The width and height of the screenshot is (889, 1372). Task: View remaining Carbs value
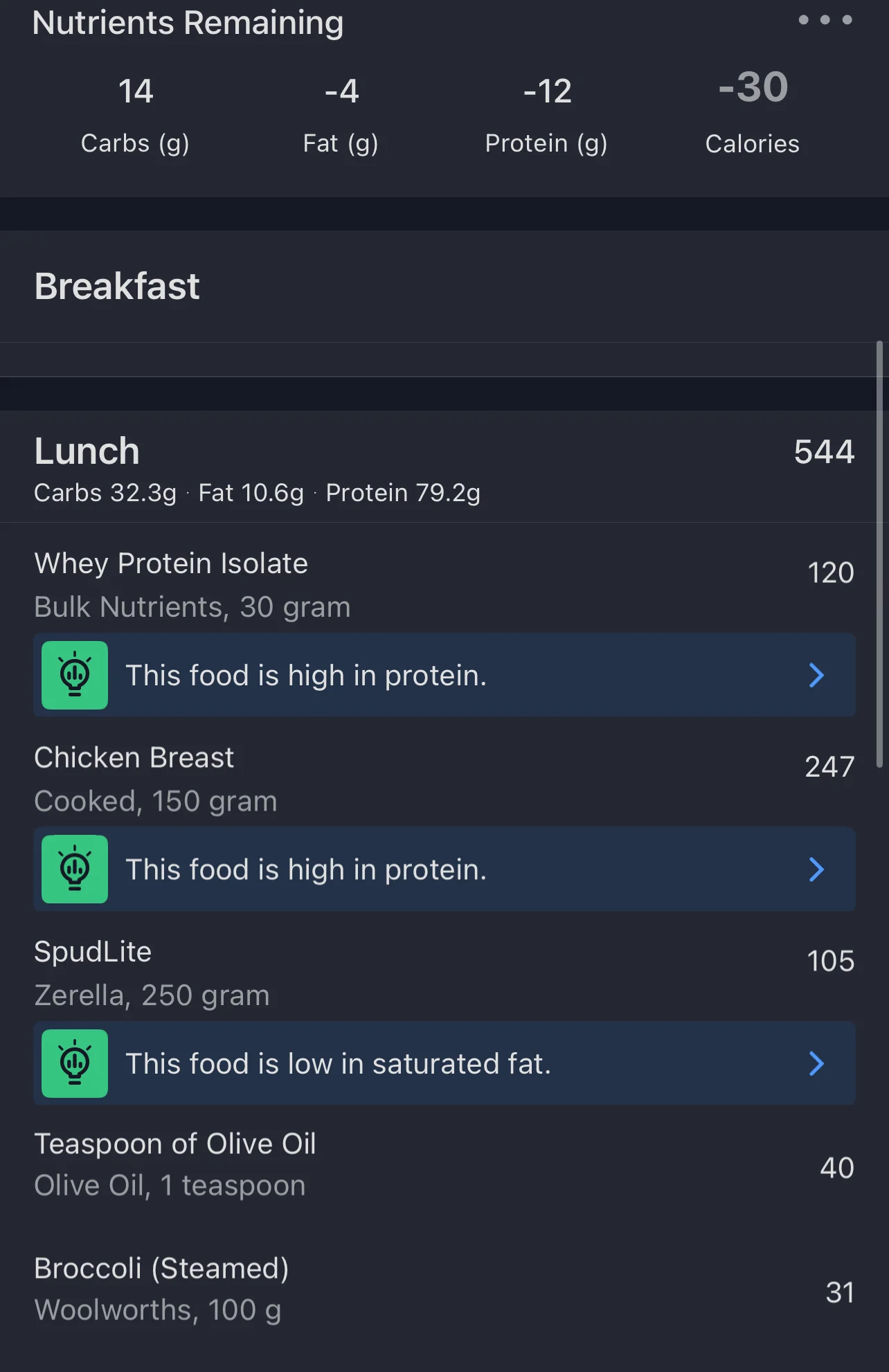pos(135,91)
